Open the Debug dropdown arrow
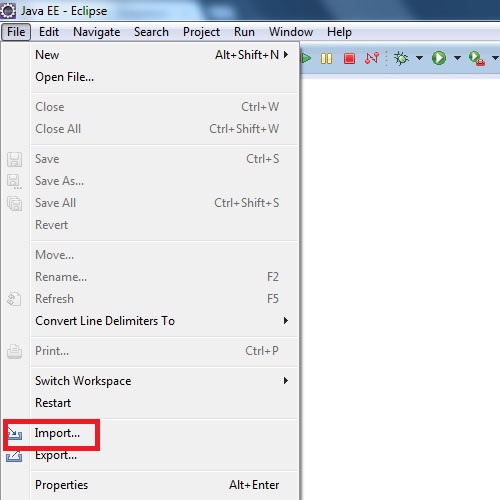This screenshot has height=500, width=500. [419, 58]
